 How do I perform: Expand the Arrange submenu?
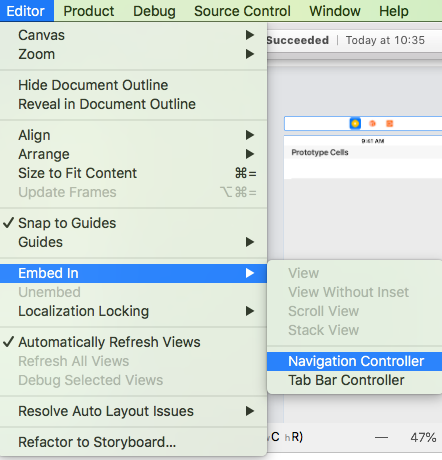[x=133, y=154]
